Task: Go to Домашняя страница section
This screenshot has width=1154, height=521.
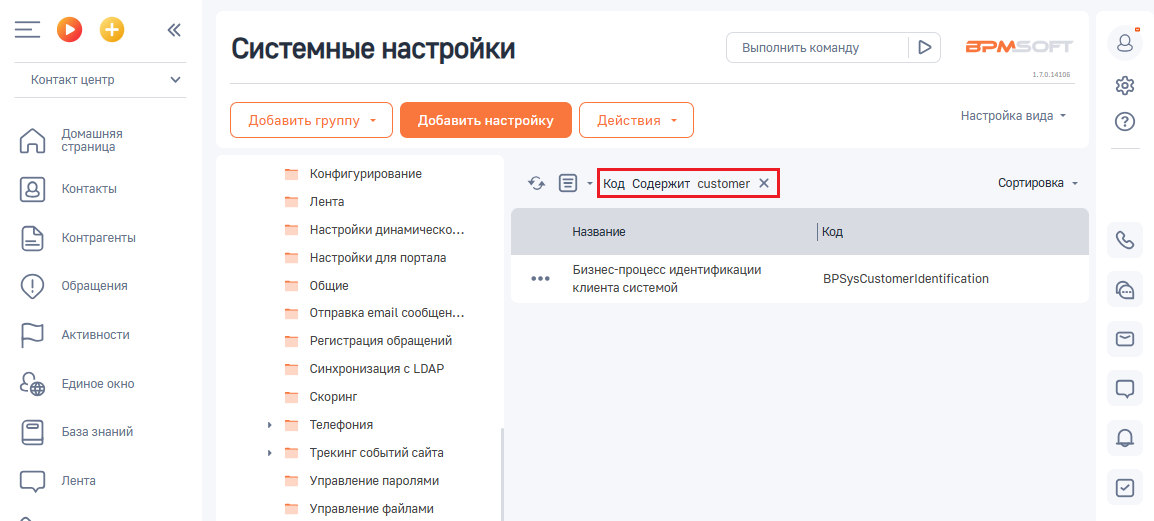Action: coord(92,140)
